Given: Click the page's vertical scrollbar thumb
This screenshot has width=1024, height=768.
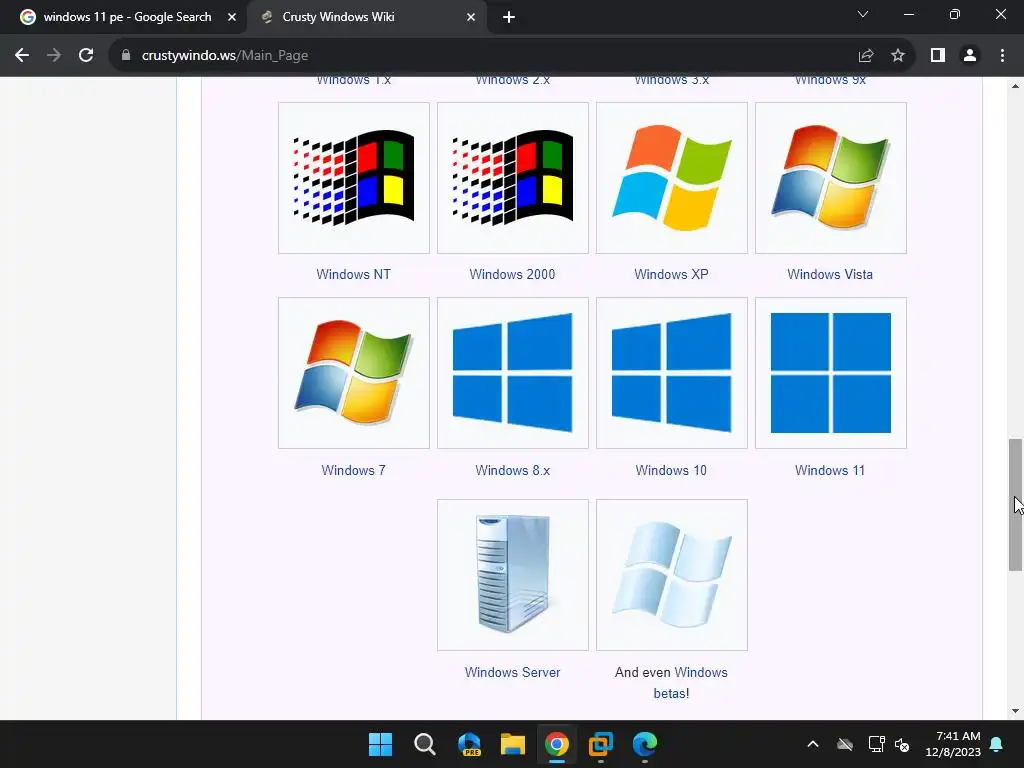Looking at the screenshot, I should click(x=1016, y=505).
